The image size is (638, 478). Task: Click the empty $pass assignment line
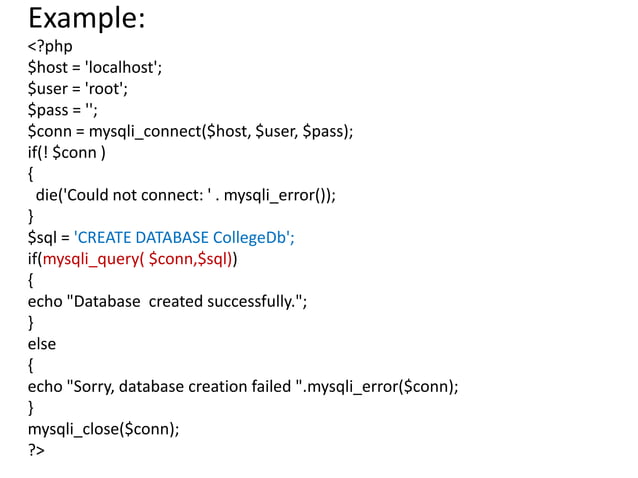(63, 110)
